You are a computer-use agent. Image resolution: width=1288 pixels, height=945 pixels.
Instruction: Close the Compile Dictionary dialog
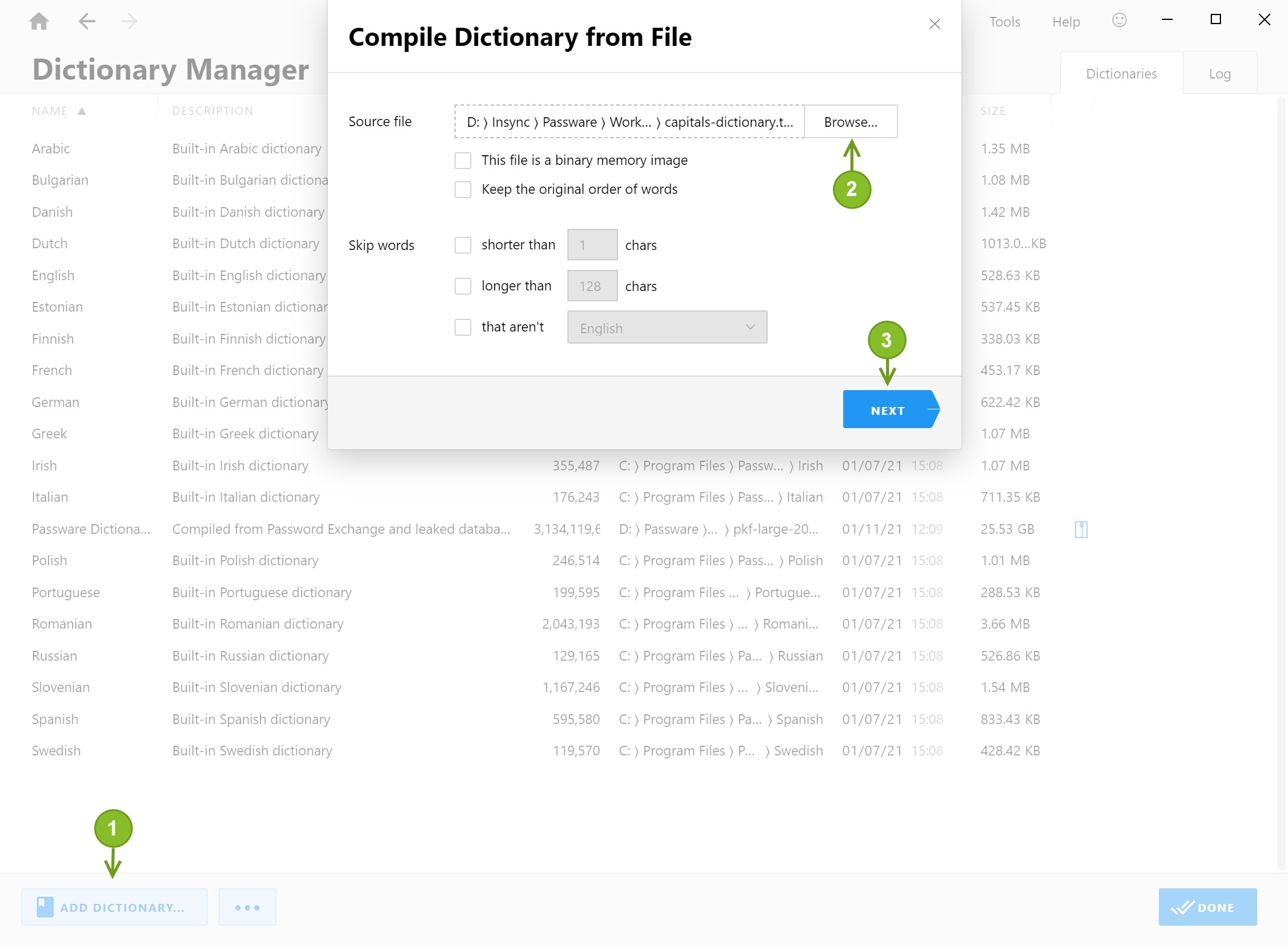[935, 24]
